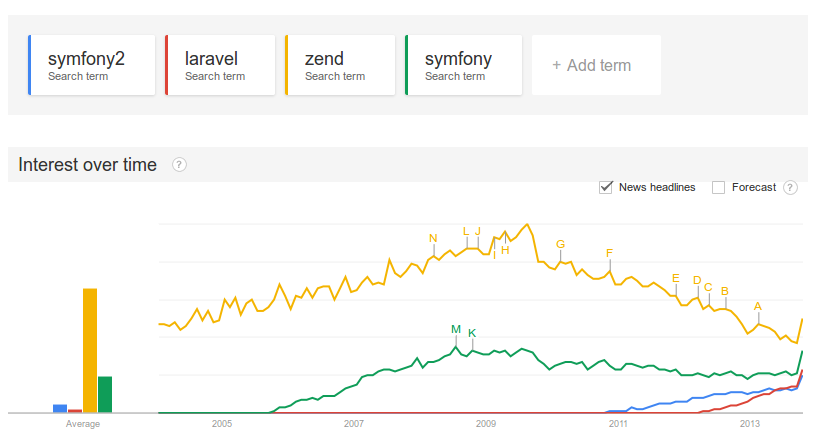Uncheck the News headlines checkbox
This screenshot has width=819, height=439.
pos(605,187)
